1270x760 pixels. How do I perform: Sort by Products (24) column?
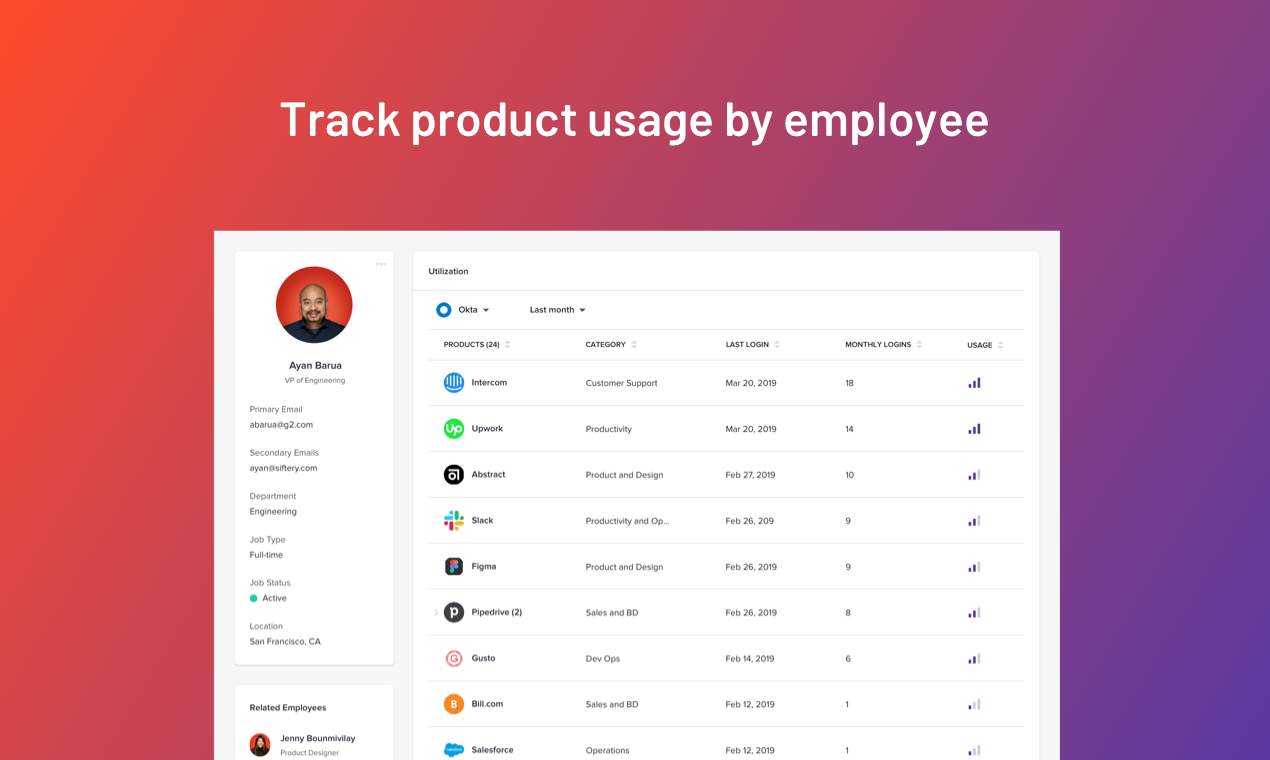[477, 345]
